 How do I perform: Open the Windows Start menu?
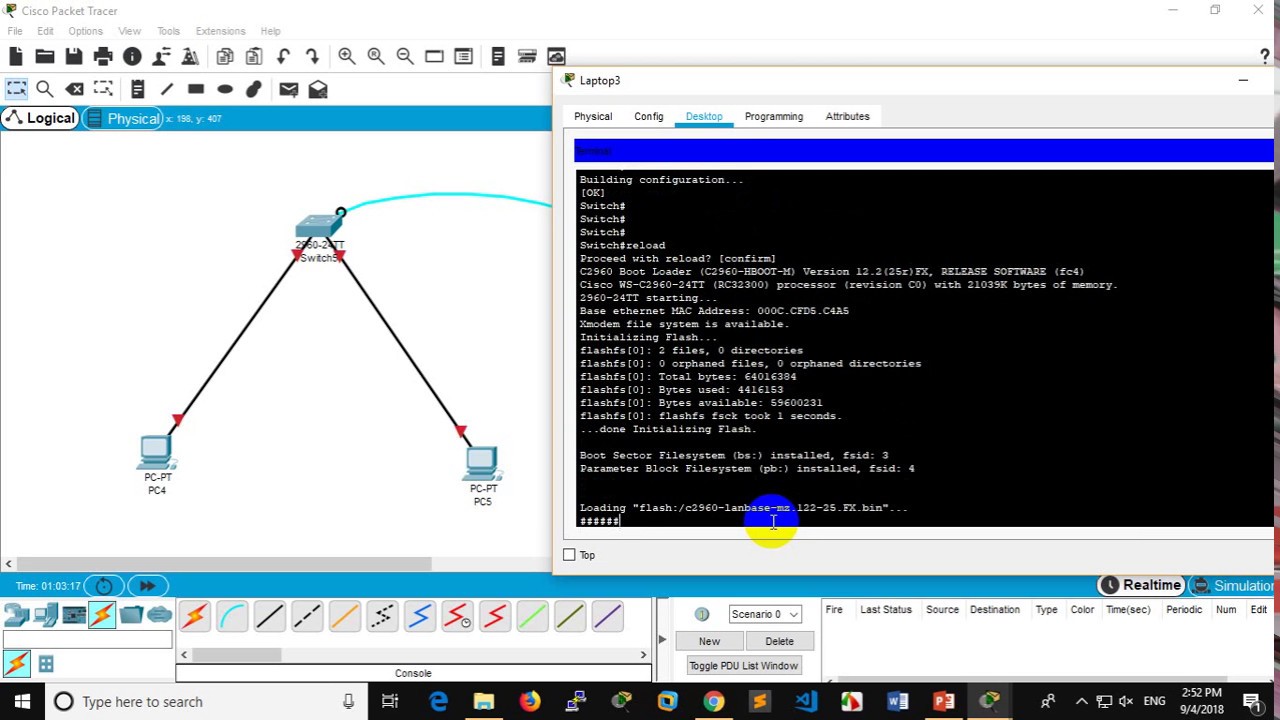pos(22,702)
